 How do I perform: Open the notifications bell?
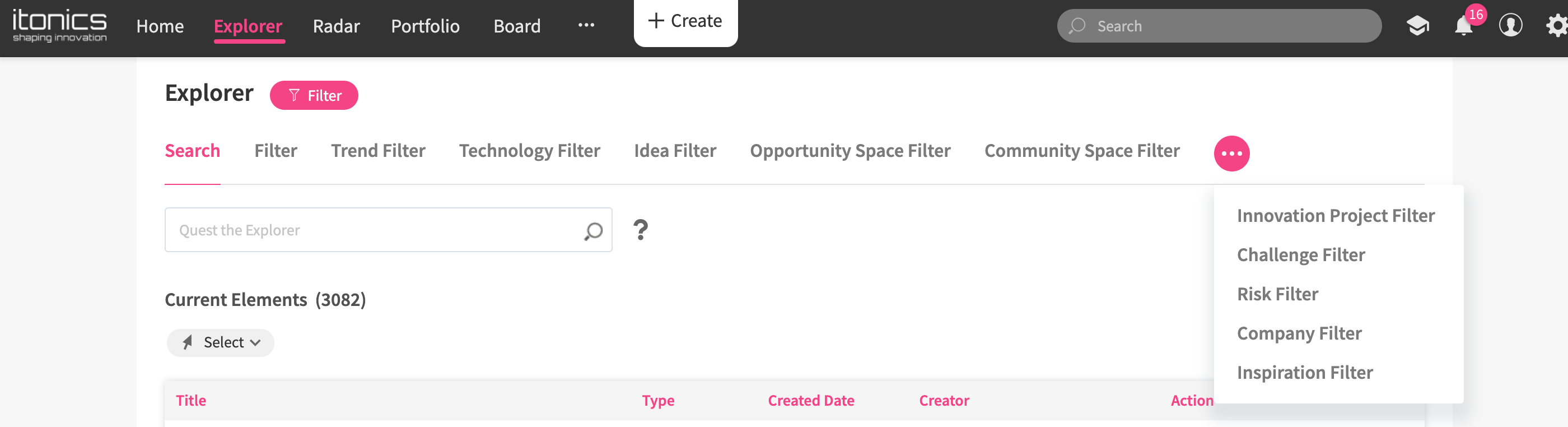coord(1463,26)
